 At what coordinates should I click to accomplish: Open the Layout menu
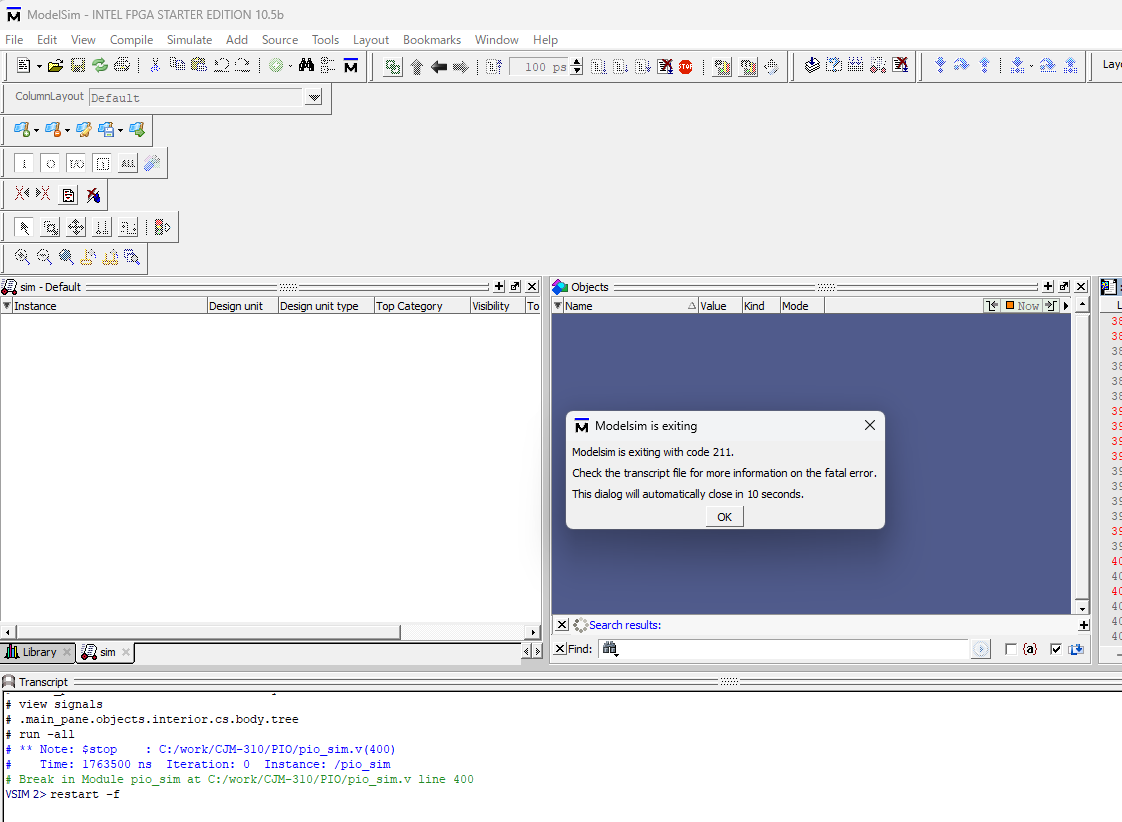point(371,40)
